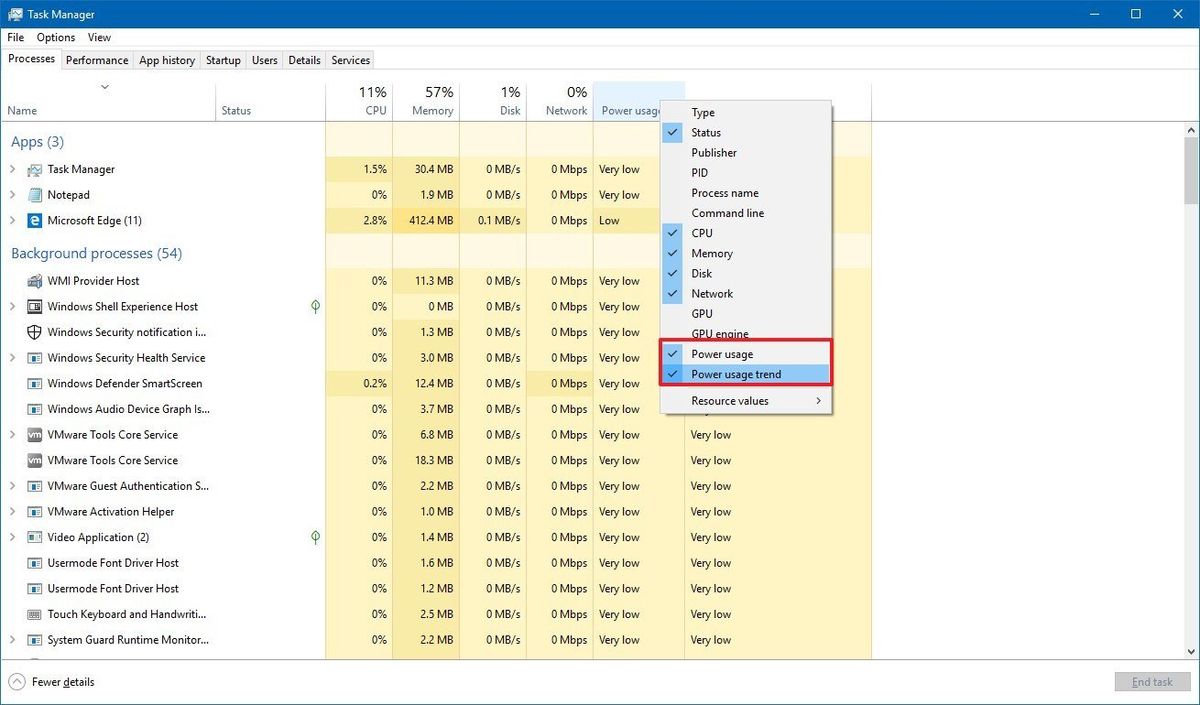Open the Resource values submenu

pos(730,400)
